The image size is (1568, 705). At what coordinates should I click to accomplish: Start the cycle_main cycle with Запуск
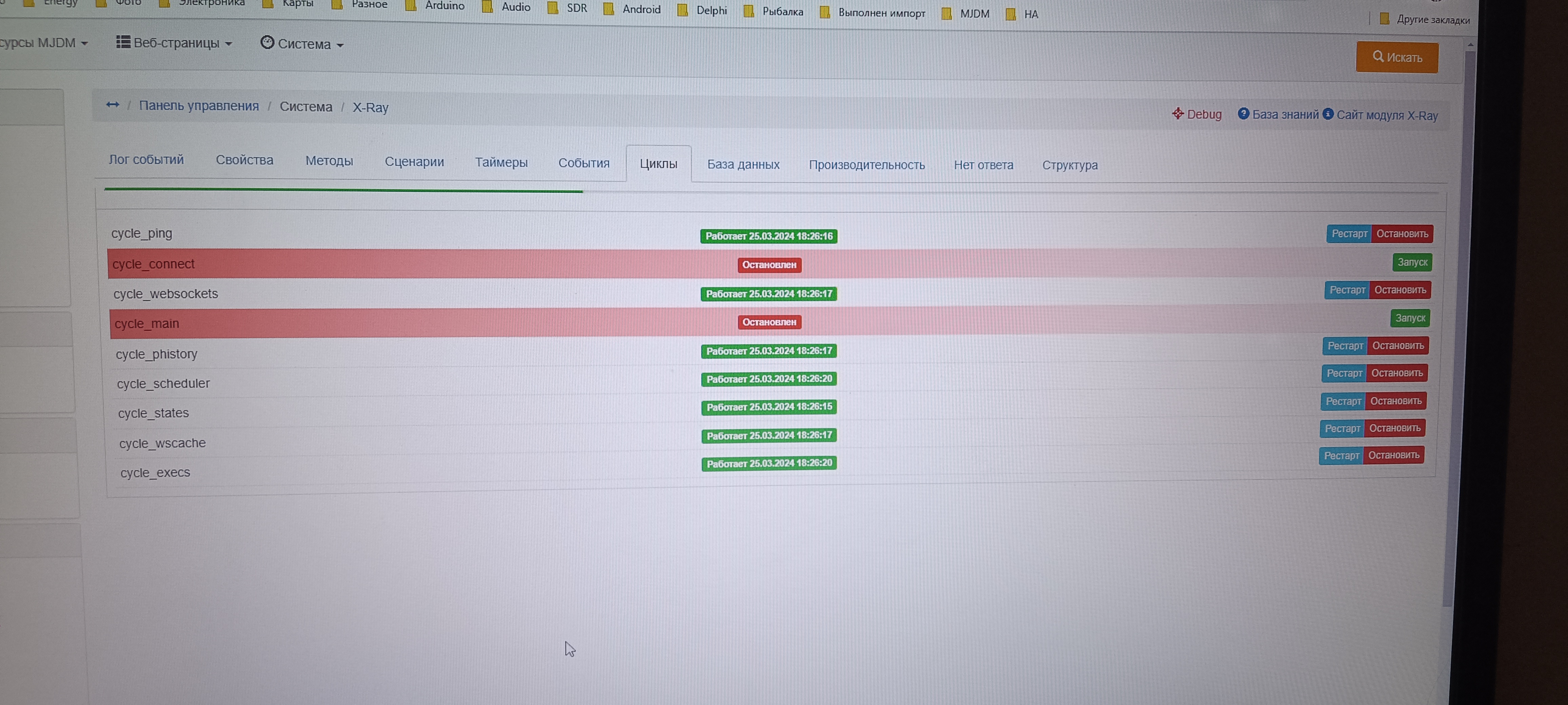coord(1410,318)
